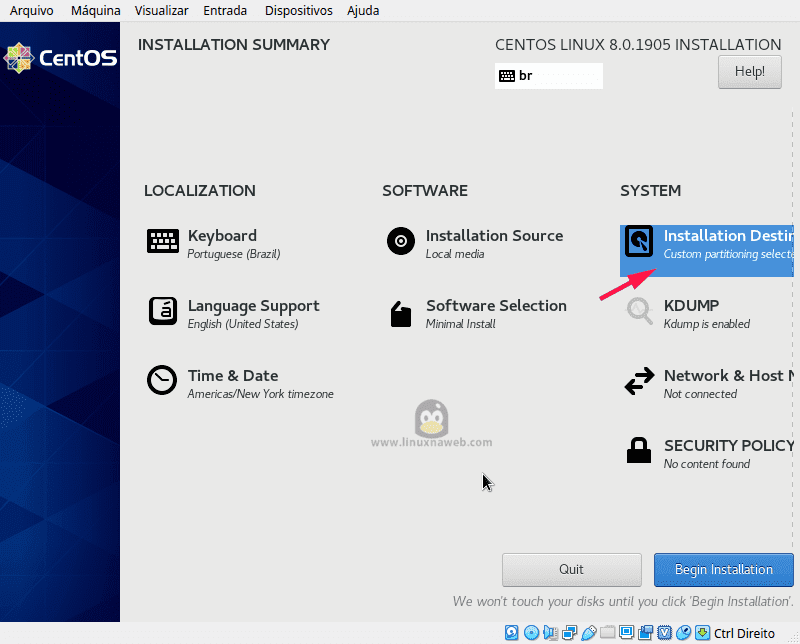
Task: Click 'Ctrl Direito' host key label
Action: pyautogui.click(x=744, y=633)
